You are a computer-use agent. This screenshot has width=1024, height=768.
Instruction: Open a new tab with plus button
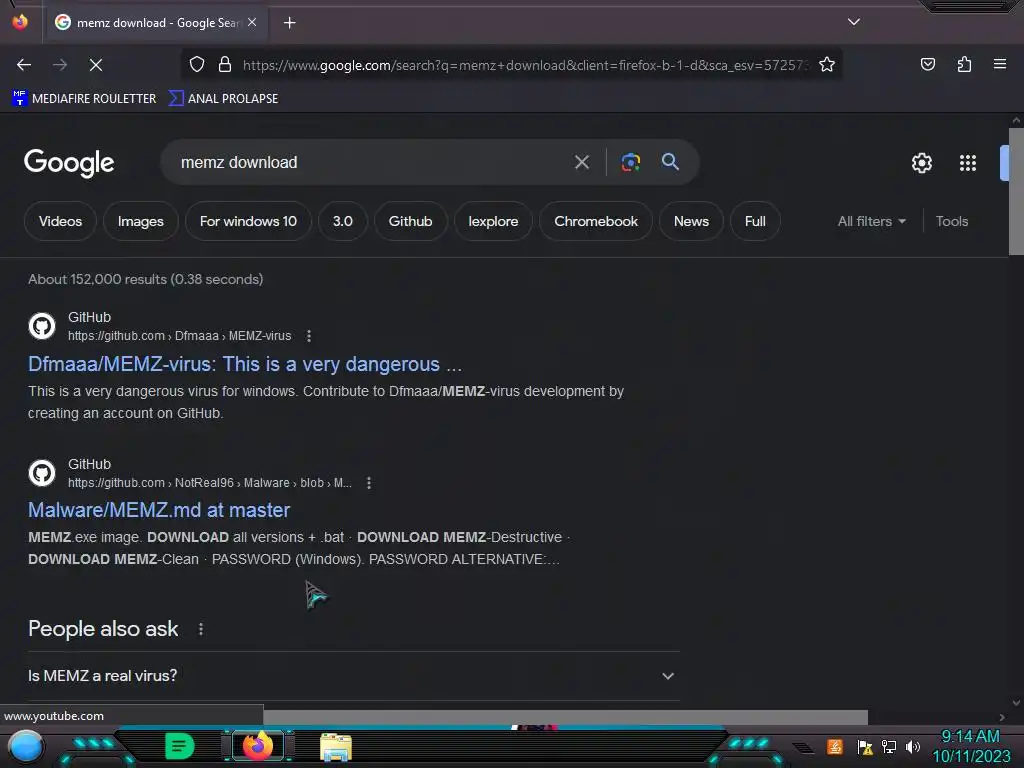tap(289, 23)
